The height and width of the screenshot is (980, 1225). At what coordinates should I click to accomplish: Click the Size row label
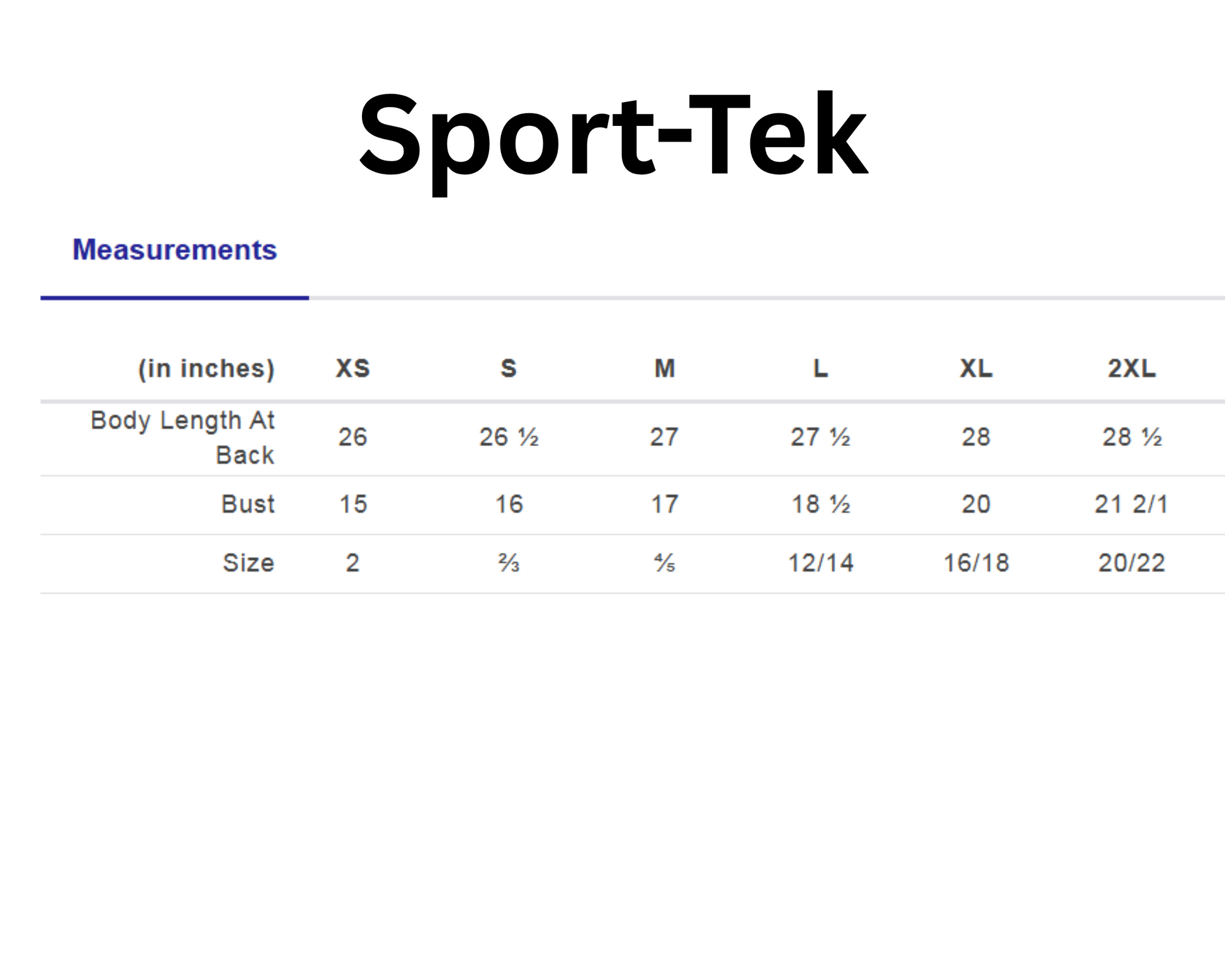tap(249, 563)
